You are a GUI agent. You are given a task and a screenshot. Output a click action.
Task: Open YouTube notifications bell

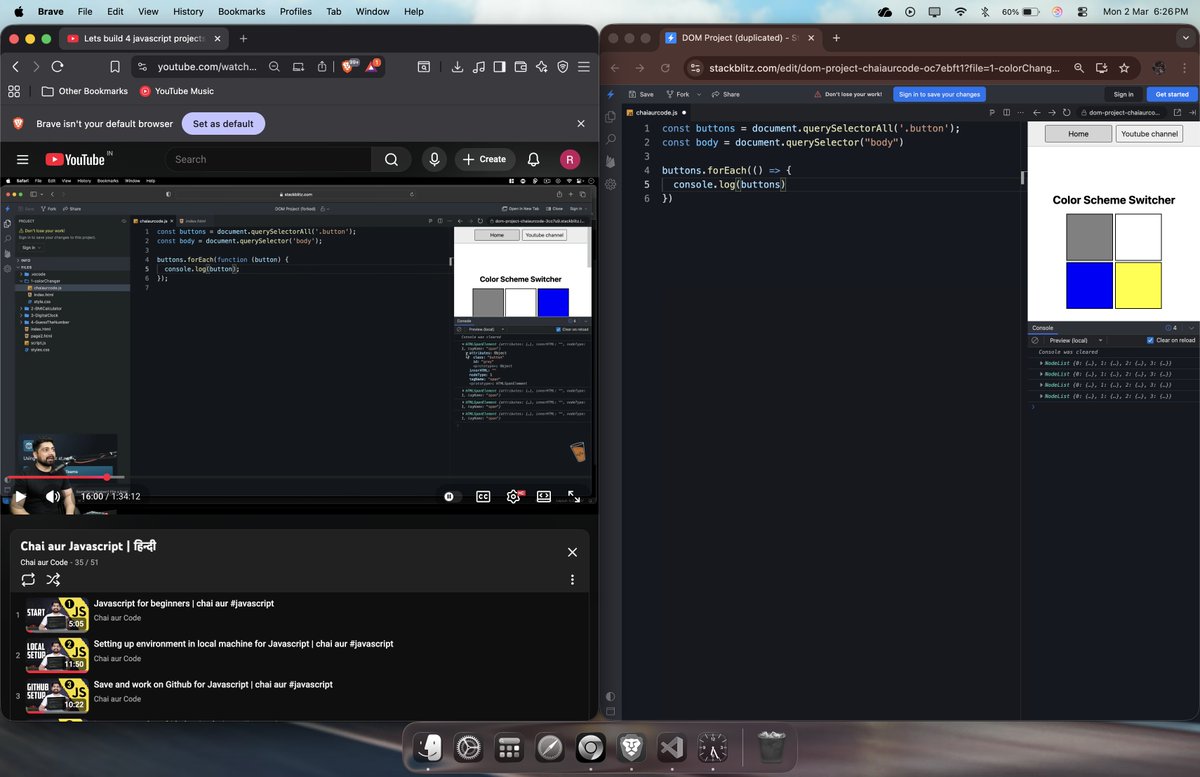(534, 159)
